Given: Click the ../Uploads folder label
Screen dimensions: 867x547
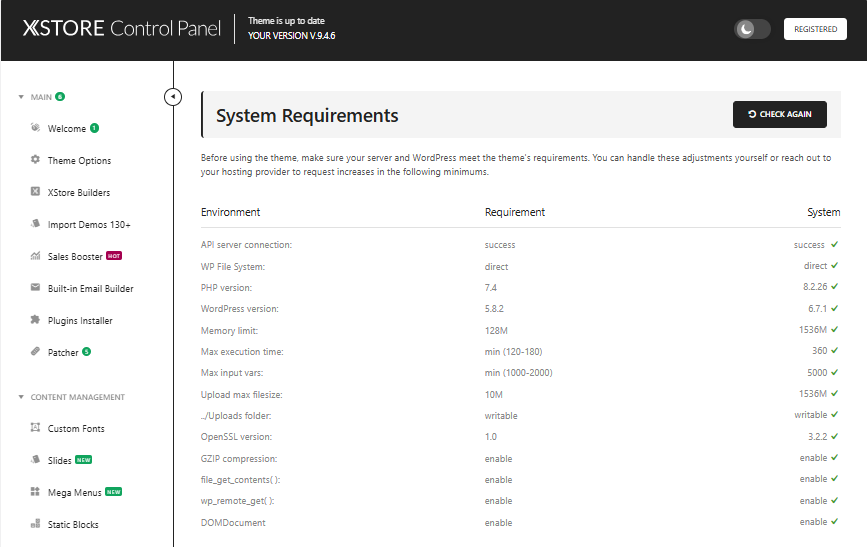Looking at the screenshot, I should tap(236, 415).
